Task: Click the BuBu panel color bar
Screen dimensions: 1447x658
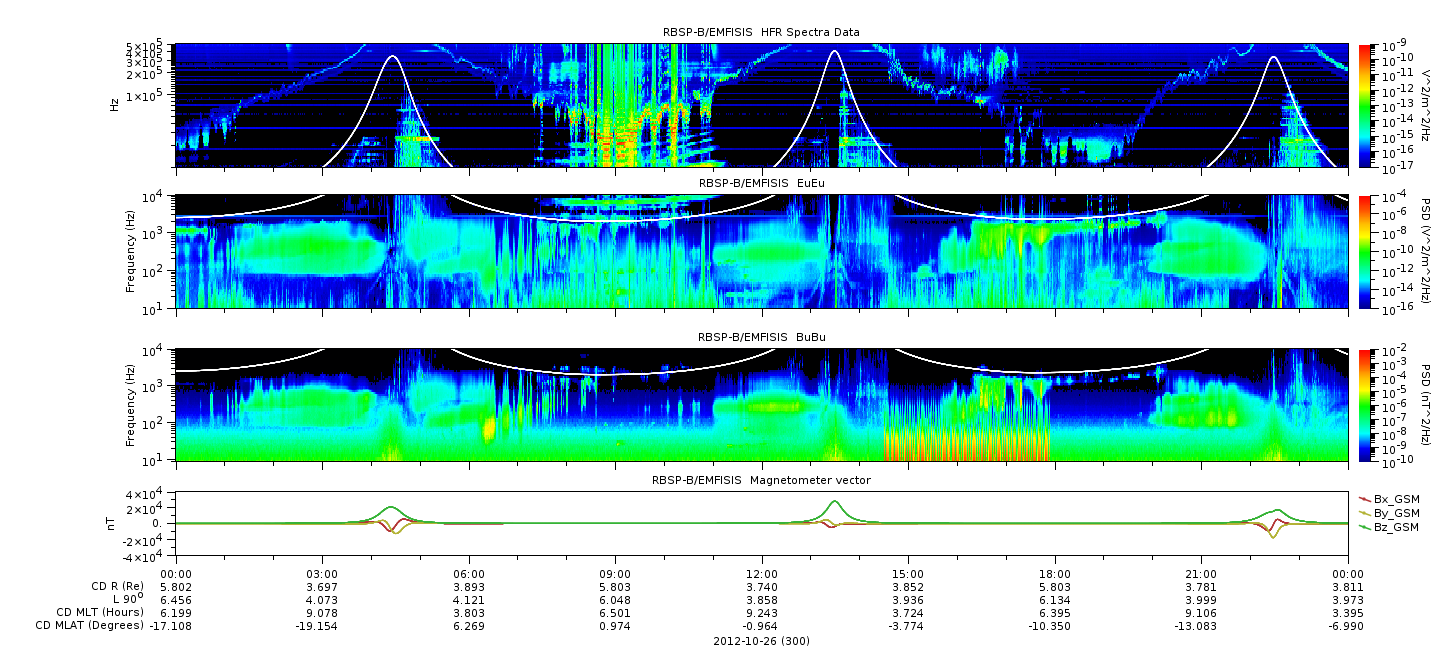Action: (x=1364, y=405)
